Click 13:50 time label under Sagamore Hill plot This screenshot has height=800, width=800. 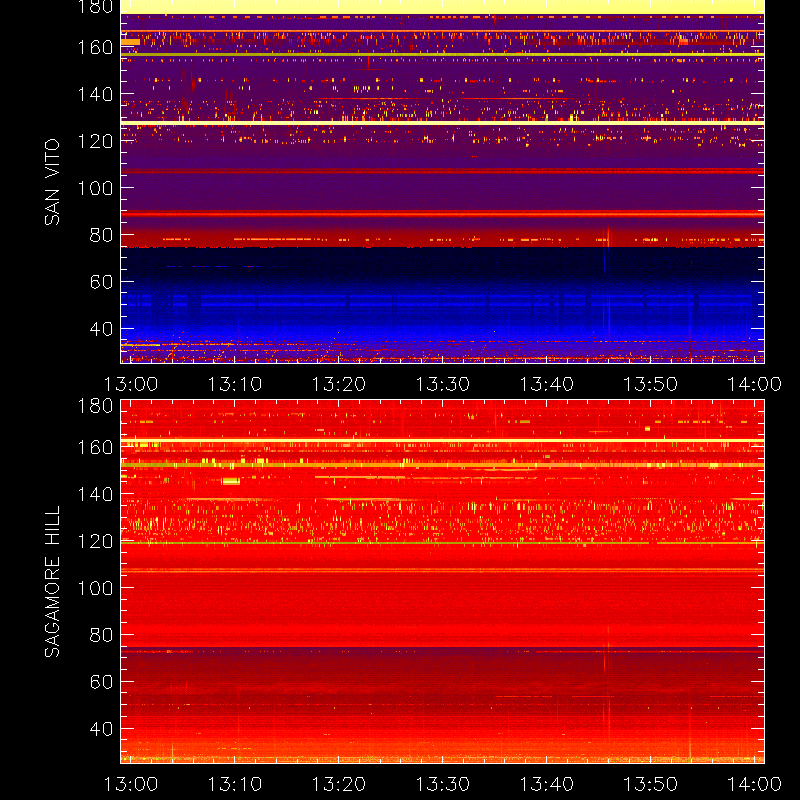point(651,784)
